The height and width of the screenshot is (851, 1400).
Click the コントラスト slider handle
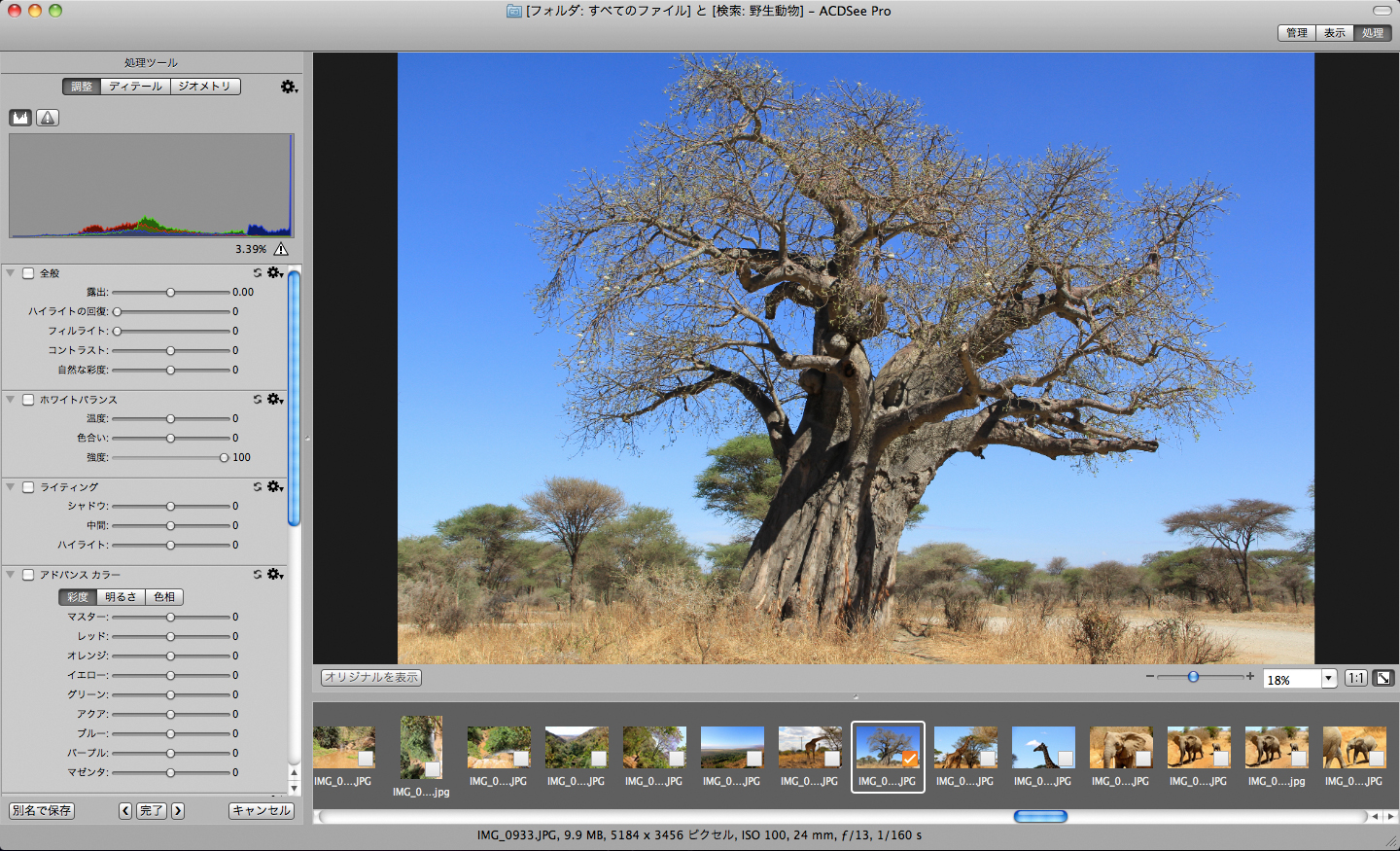[x=171, y=351]
